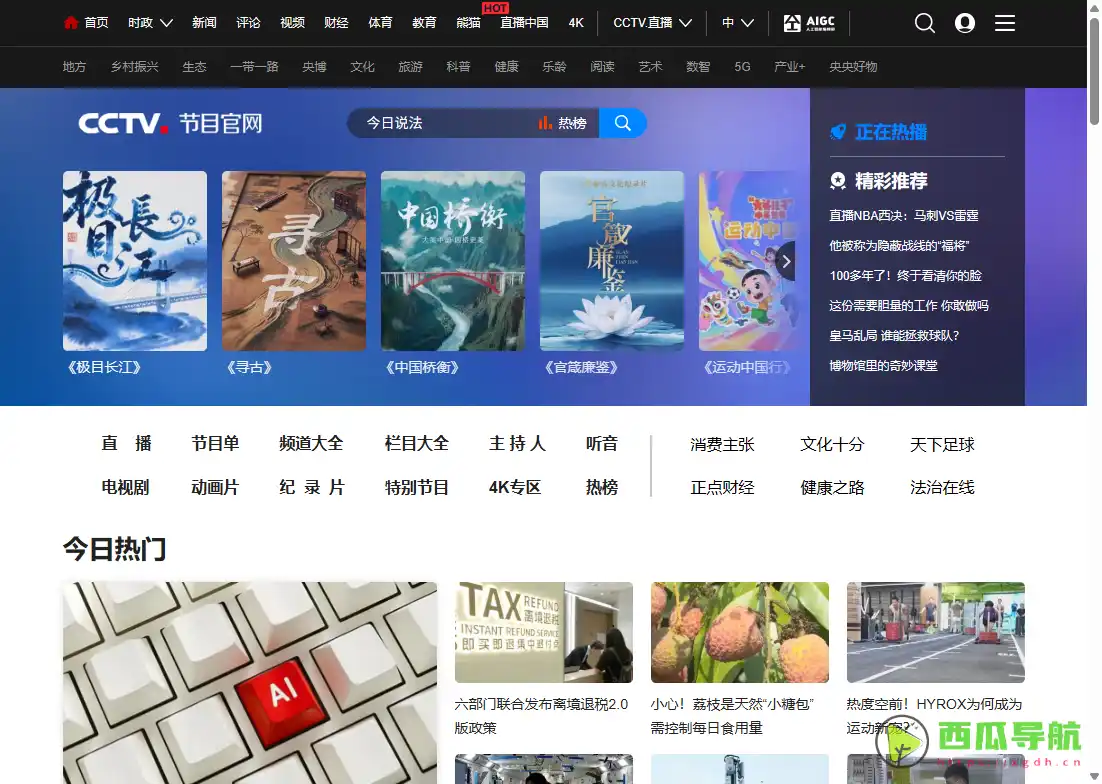The width and height of the screenshot is (1102, 784).
Task: Select 乡村振兴 in secondary nav
Action: click(135, 67)
